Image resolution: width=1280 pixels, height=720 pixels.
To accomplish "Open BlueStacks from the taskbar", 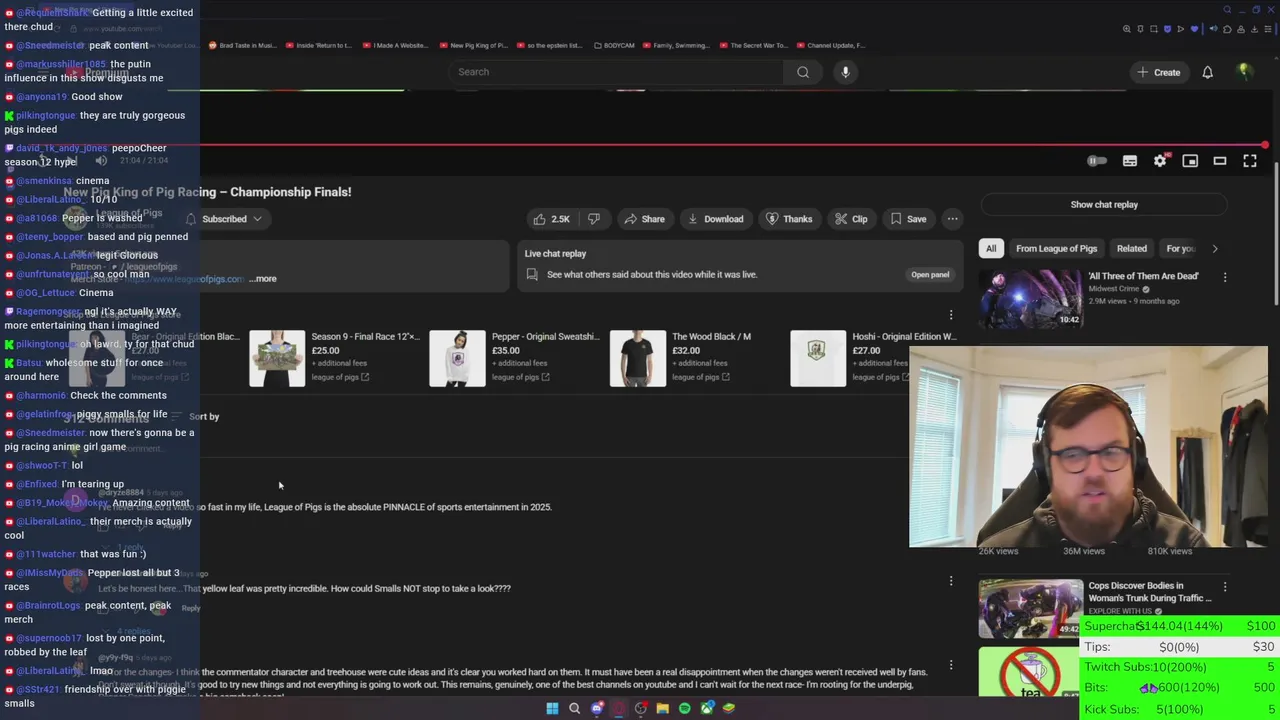I will (x=729, y=708).
